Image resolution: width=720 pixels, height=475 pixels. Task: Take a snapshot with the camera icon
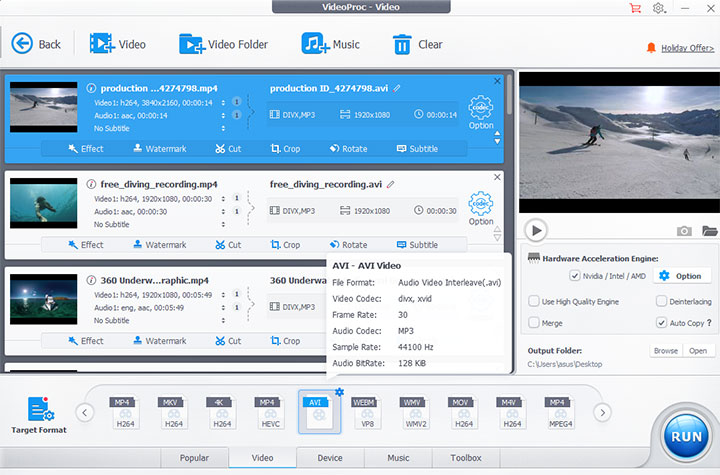click(684, 231)
